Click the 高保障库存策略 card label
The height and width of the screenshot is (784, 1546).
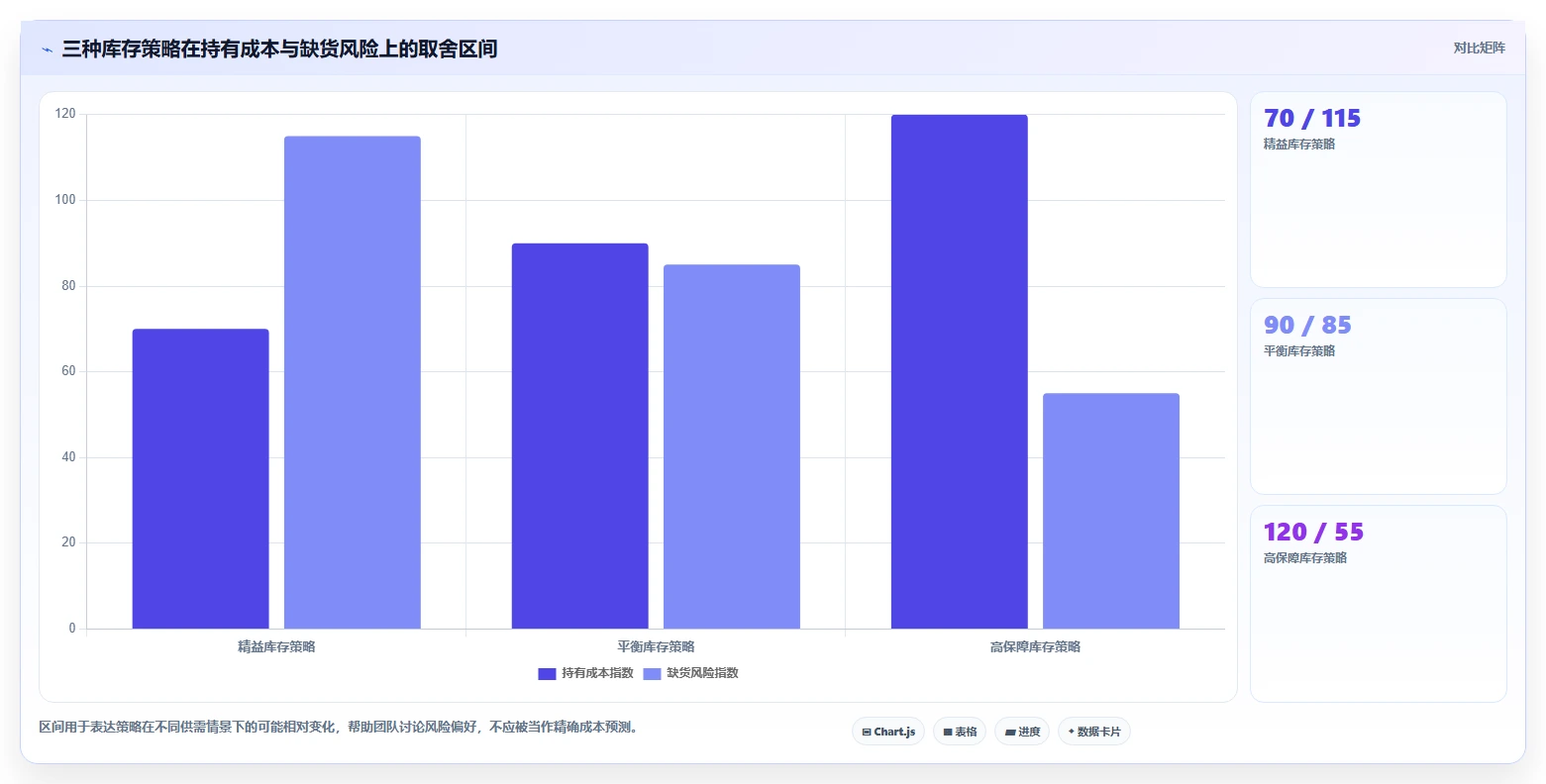1305,558
